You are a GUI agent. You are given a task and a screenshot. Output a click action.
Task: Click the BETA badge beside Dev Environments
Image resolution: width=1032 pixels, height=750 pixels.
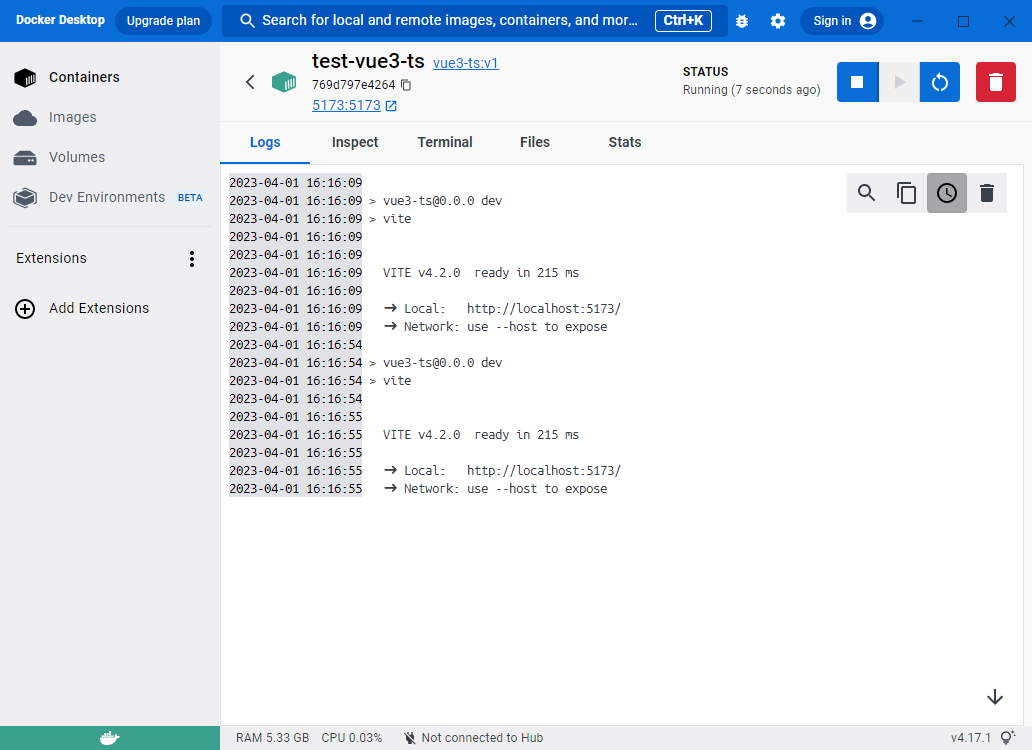click(x=190, y=198)
